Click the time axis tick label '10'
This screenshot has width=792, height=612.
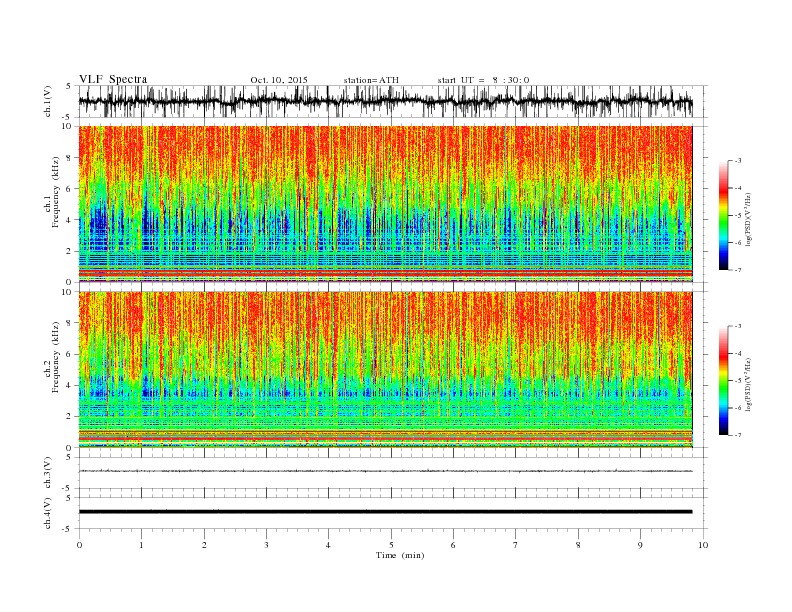[x=703, y=545]
